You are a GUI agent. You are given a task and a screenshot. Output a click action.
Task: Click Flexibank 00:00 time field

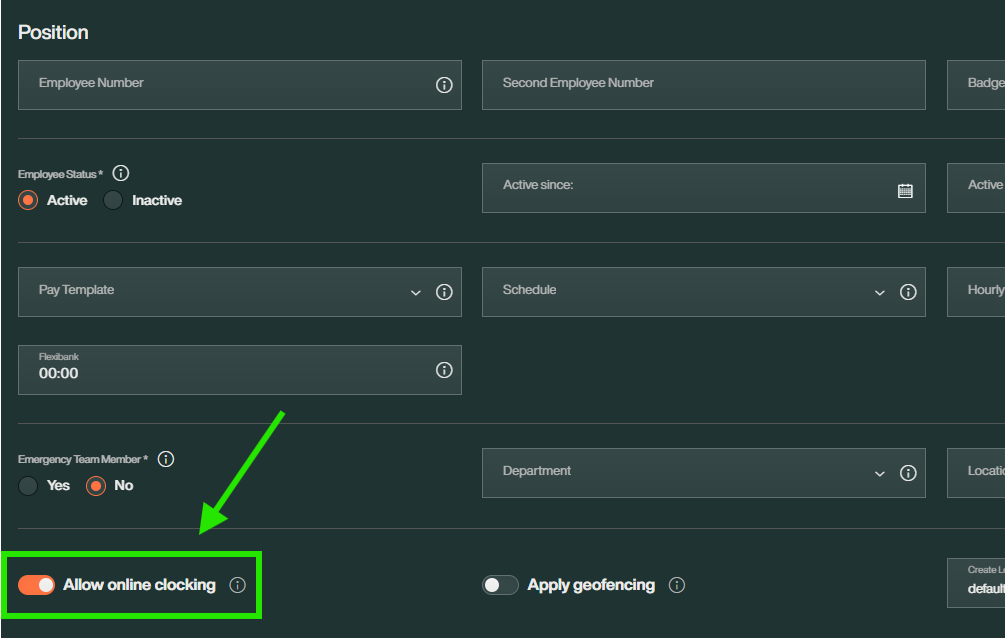pyautogui.click(x=240, y=370)
